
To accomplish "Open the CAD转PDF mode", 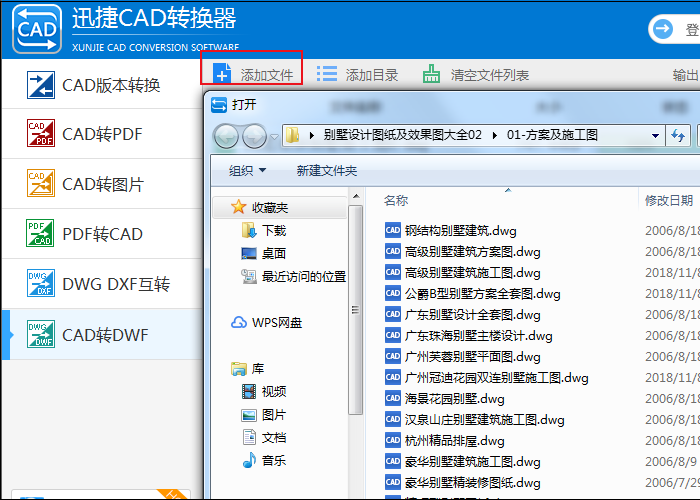I will (102, 133).
